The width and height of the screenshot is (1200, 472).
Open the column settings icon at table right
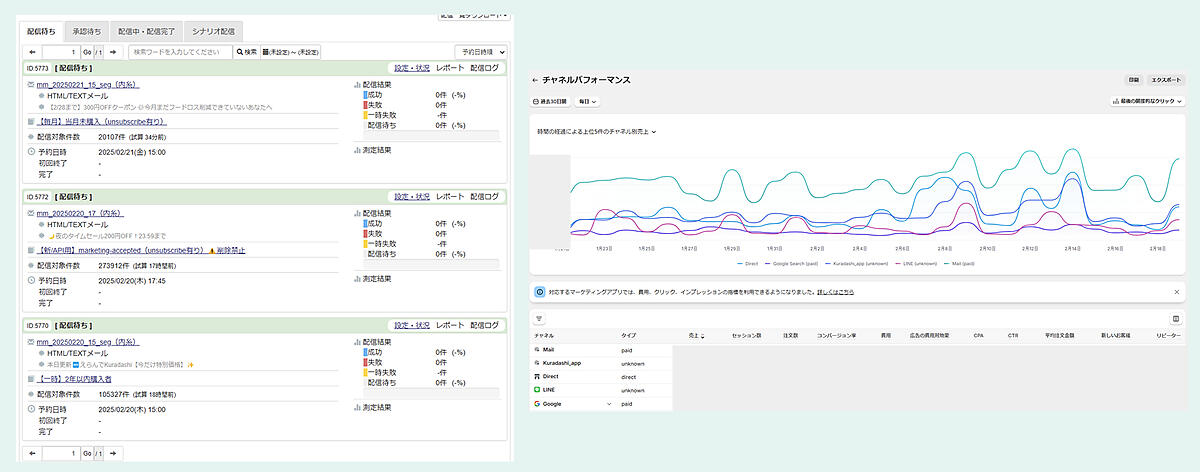(x=1176, y=318)
